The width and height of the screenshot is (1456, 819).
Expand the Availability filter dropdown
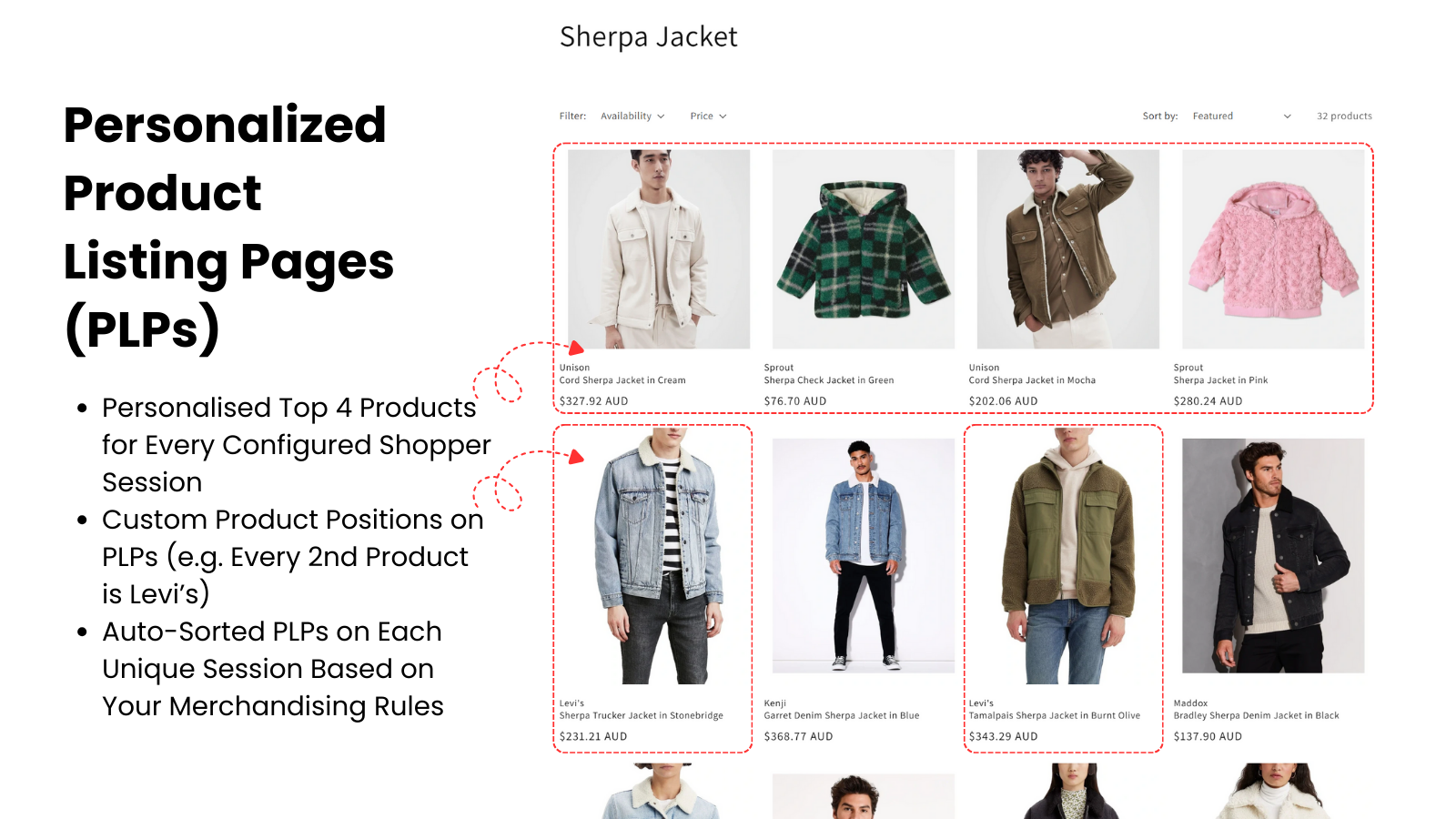click(632, 116)
